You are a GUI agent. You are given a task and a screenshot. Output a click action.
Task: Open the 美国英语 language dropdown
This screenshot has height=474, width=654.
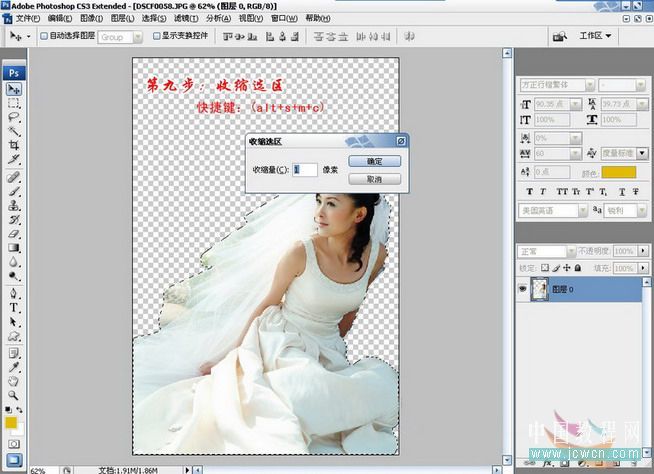[x=549, y=211]
